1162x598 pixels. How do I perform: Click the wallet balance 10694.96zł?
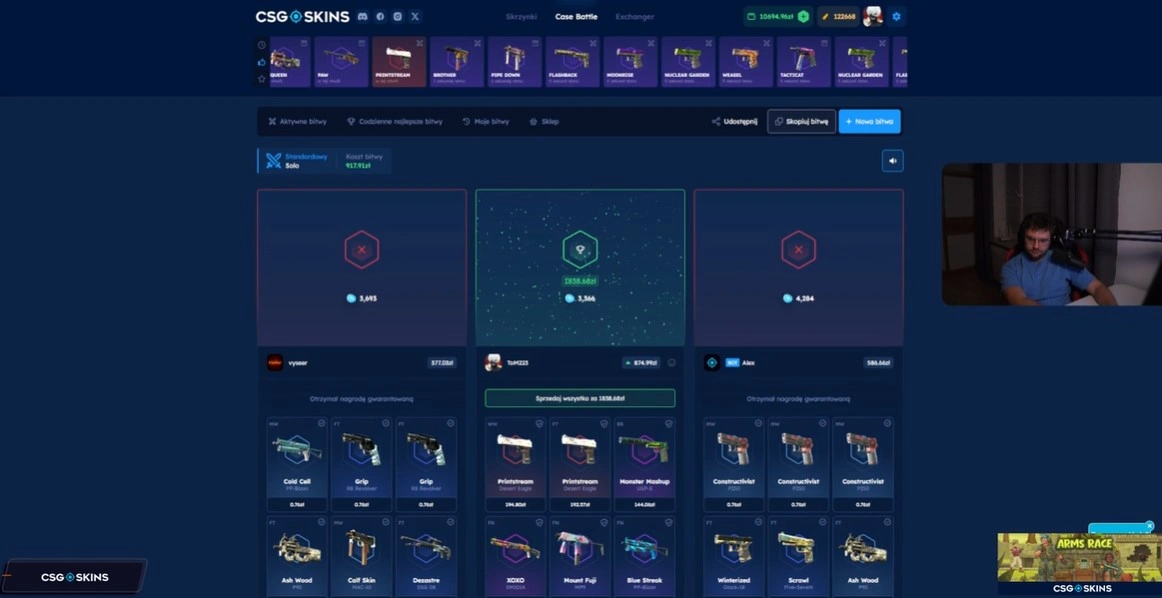[x=776, y=16]
